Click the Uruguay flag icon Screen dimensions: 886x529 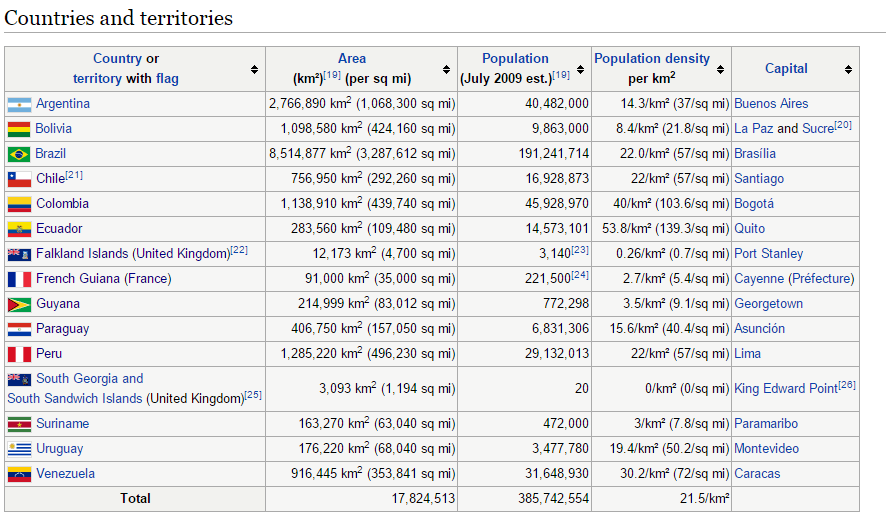pos(19,449)
